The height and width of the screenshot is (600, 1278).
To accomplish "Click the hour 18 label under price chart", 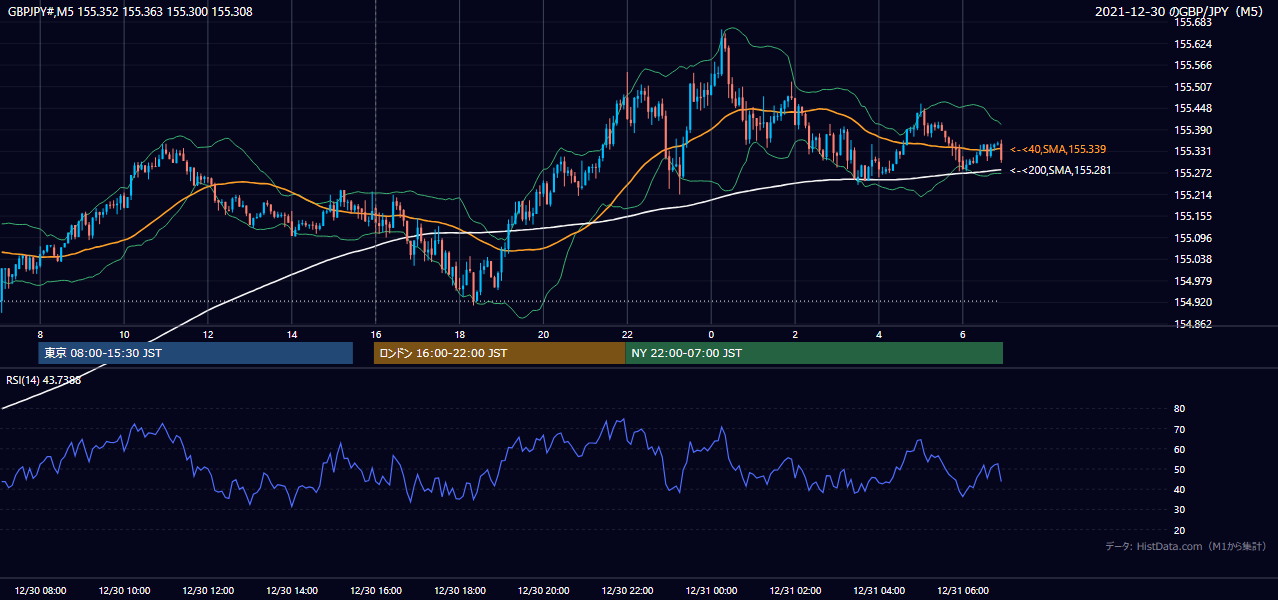I will pos(459,334).
